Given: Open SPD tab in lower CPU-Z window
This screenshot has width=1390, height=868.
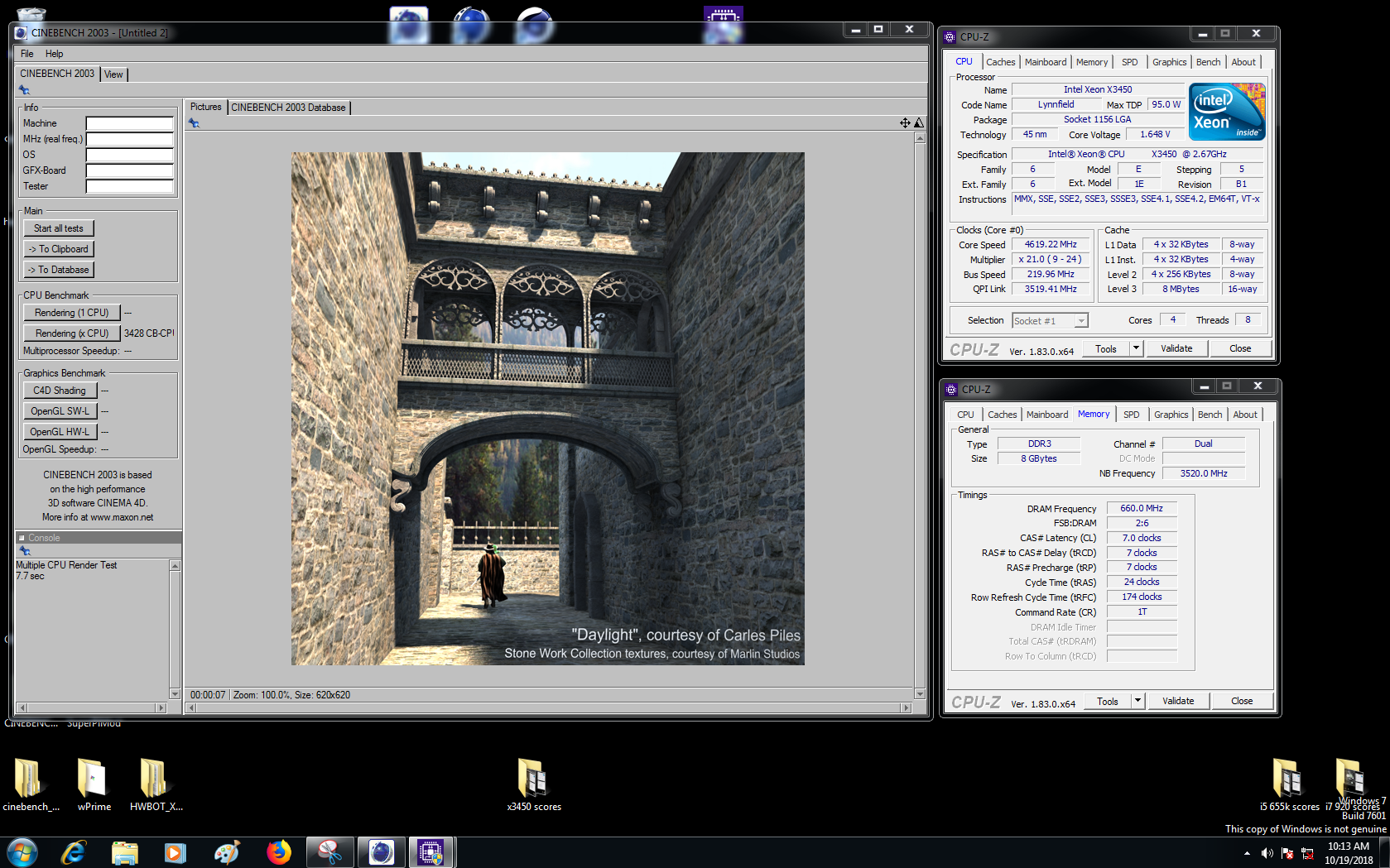Looking at the screenshot, I should point(1131,415).
